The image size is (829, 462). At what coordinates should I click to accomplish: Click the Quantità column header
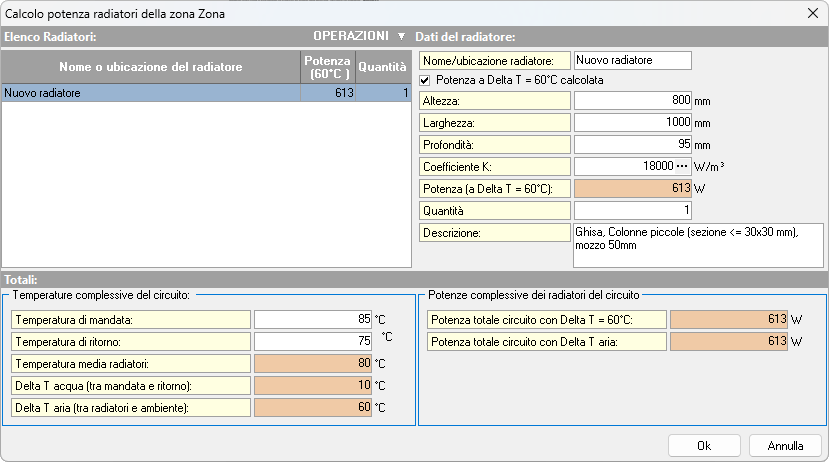click(x=383, y=67)
